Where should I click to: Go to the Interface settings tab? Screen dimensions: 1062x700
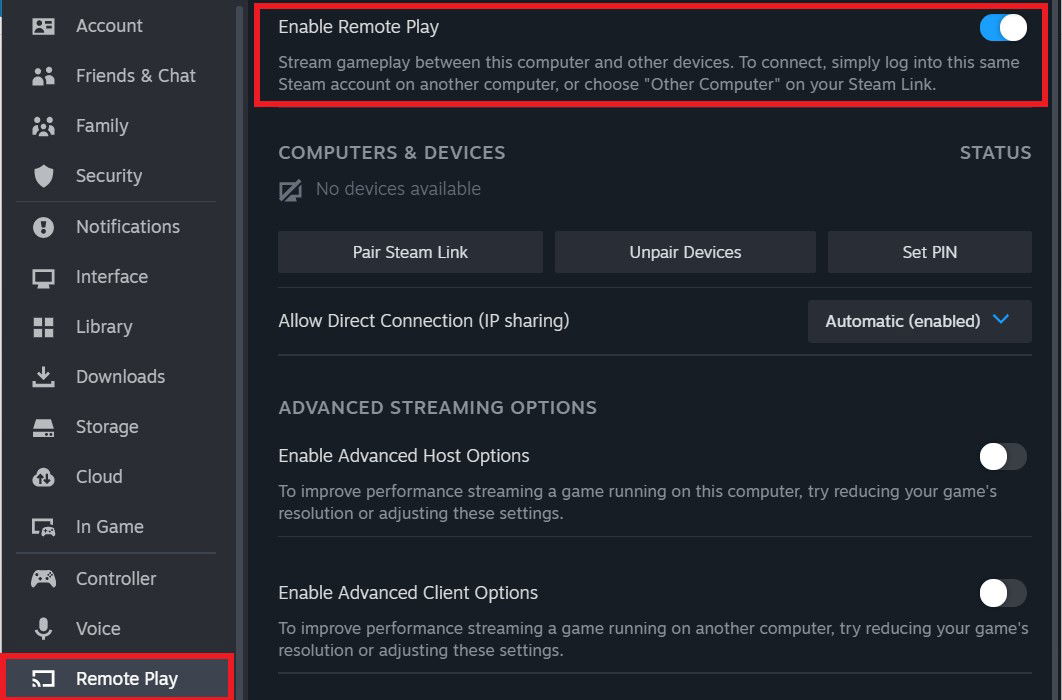coord(111,277)
